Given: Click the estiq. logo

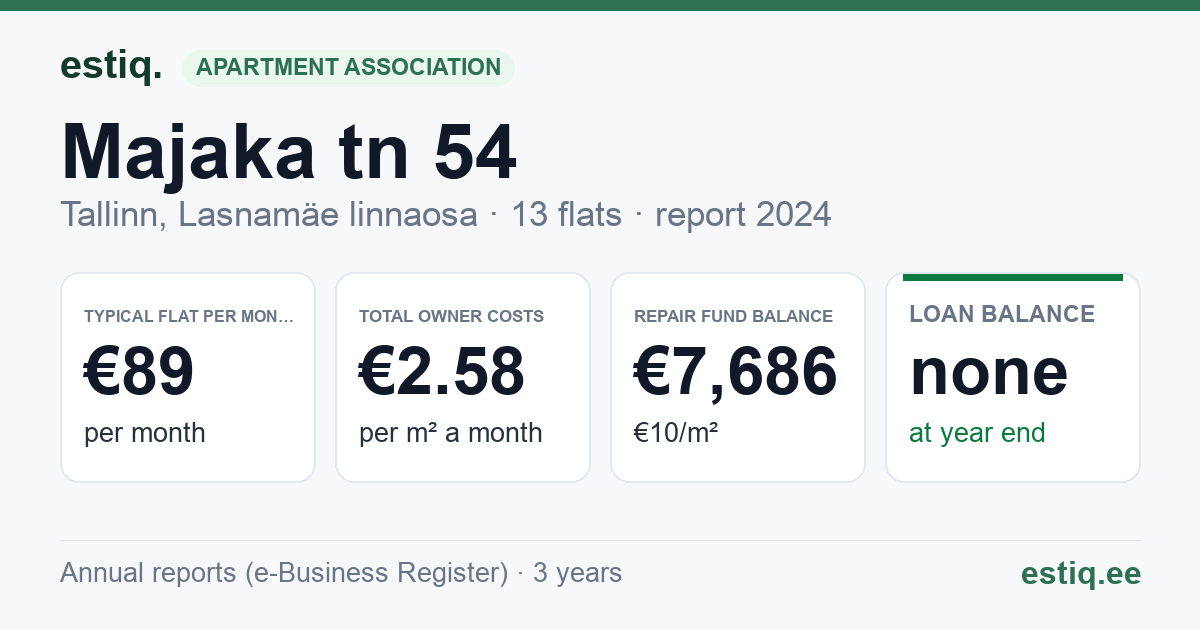Looking at the screenshot, I should pos(111,67).
